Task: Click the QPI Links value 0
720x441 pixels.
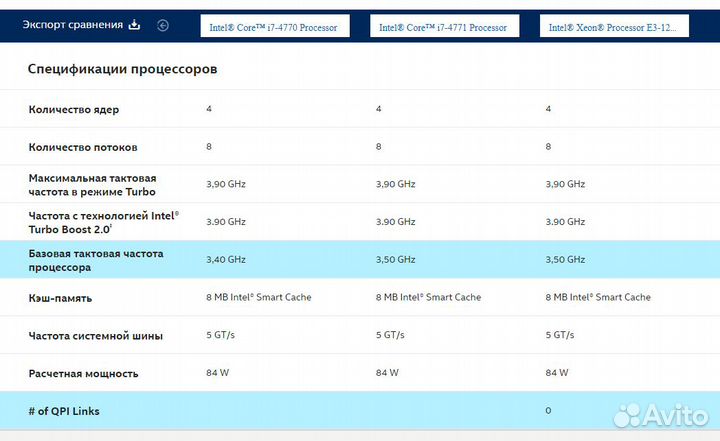Action: coord(548,411)
